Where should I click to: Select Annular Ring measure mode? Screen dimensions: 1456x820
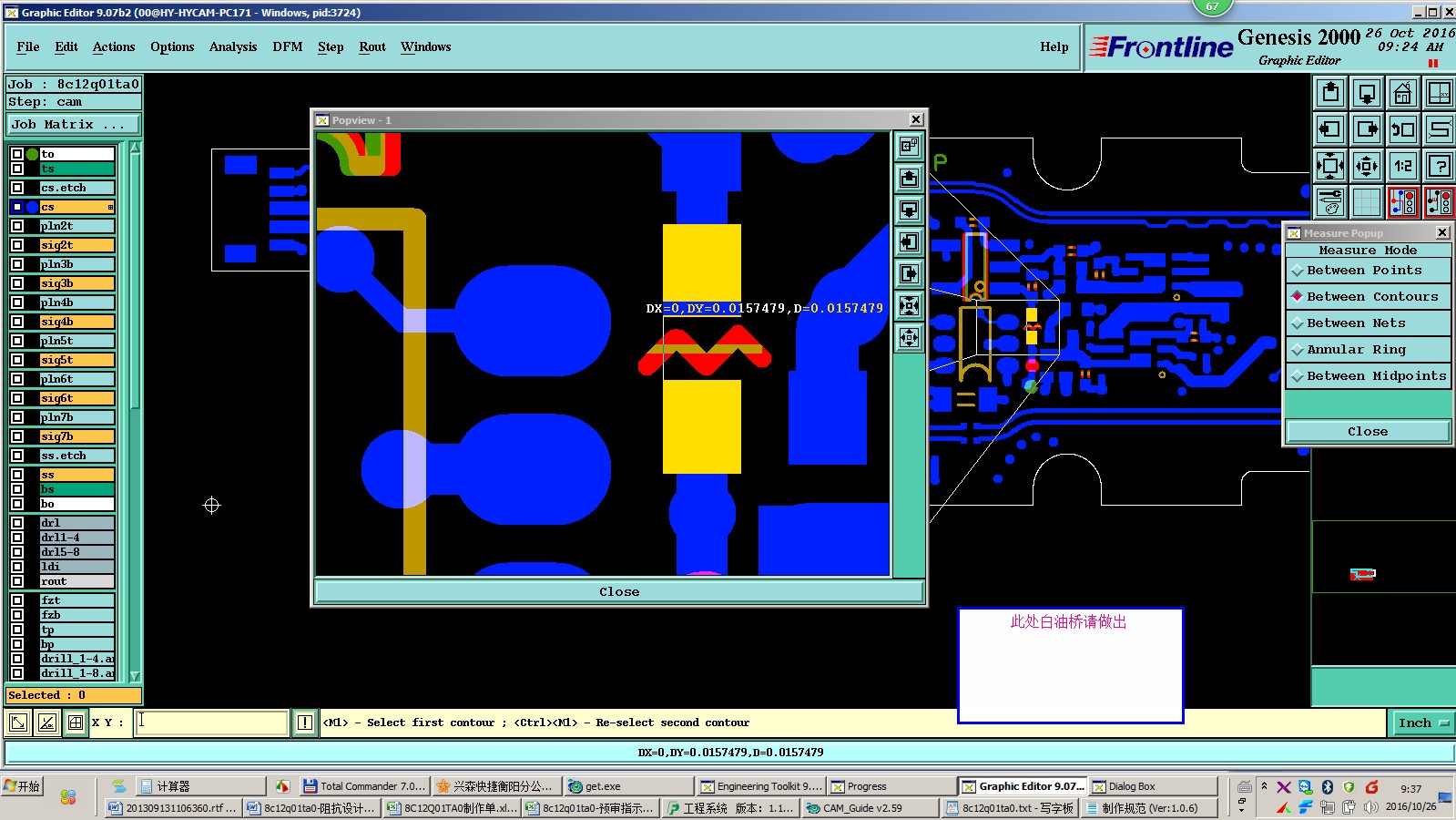click(1367, 350)
